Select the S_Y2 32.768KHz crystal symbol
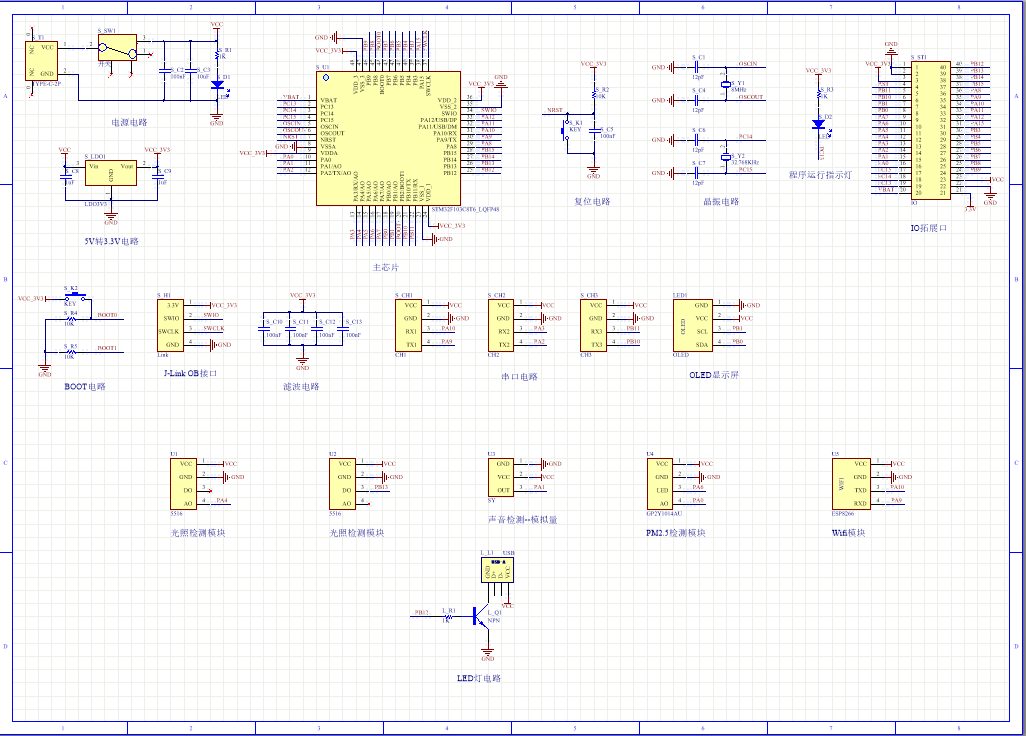Viewport: 1026px width, 736px height. pos(725,158)
